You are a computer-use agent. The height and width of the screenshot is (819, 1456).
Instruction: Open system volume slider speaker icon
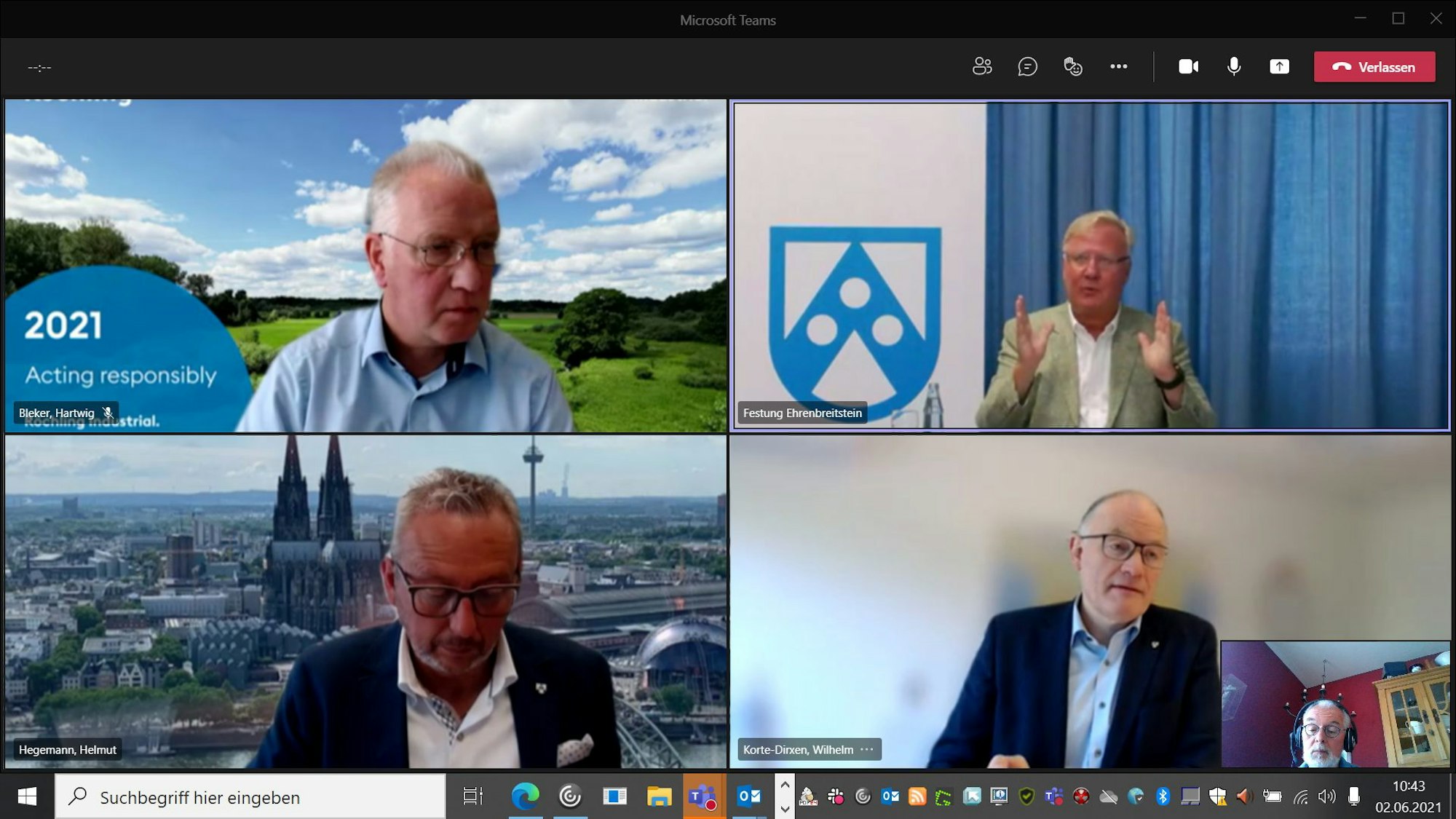pyautogui.click(x=1326, y=796)
